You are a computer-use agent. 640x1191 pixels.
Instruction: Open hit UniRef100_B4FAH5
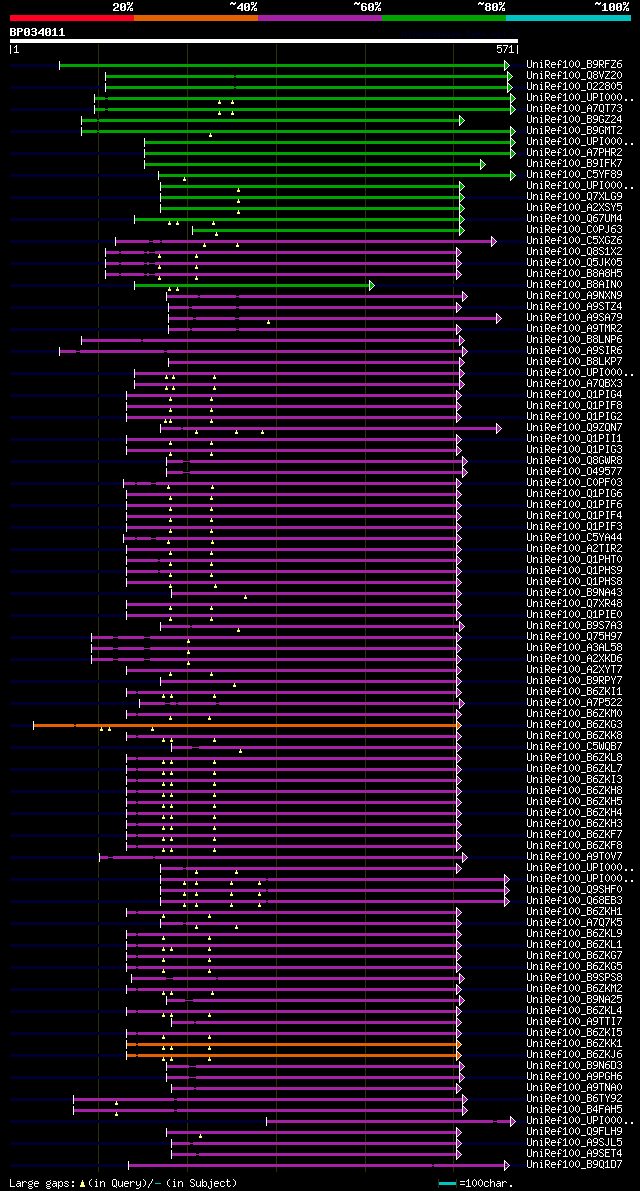574,1110
